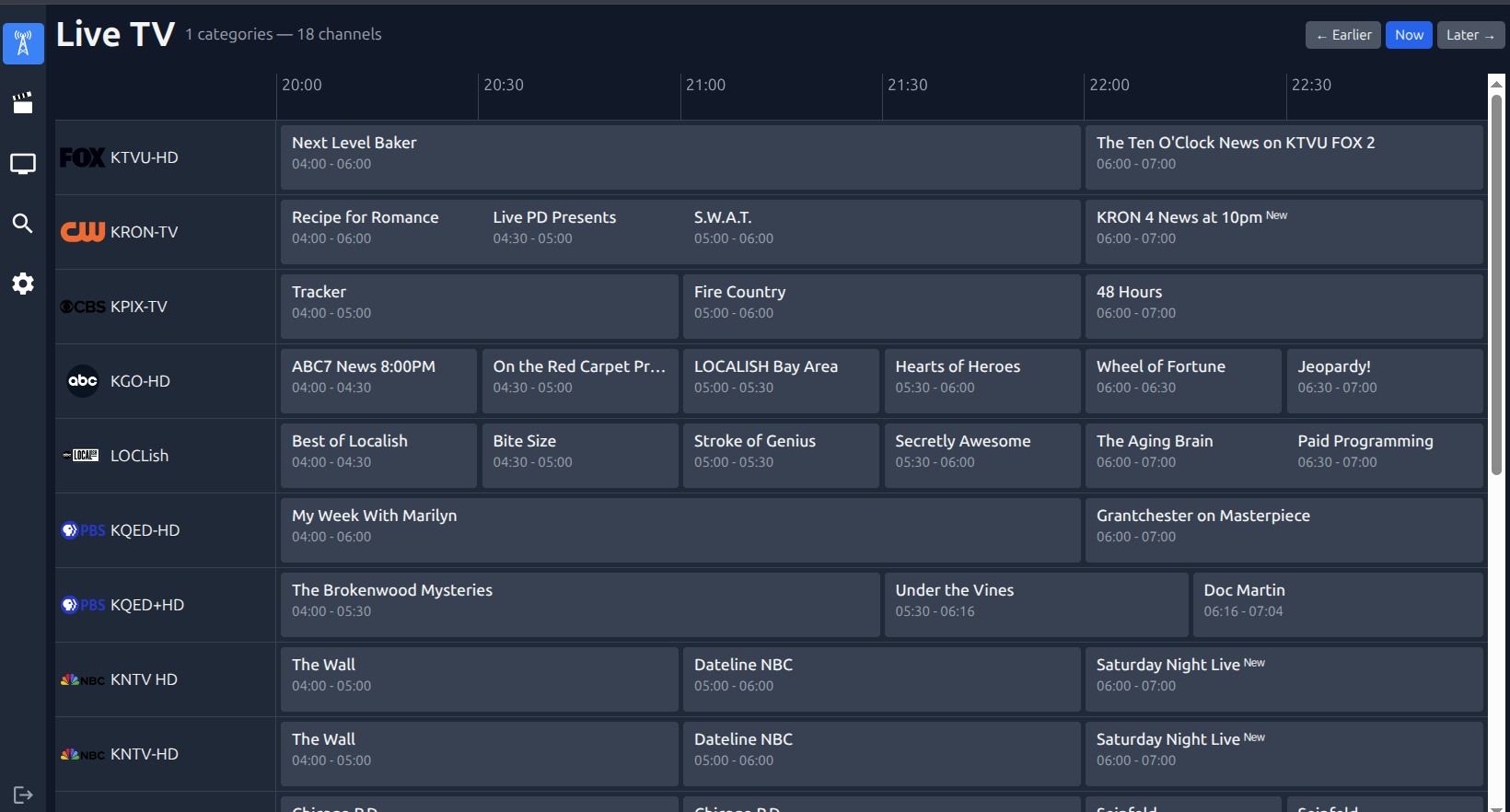Select Stroke of Genius program
Image resolution: width=1510 pixels, height=812 pixels.
pyautogui.click(x=781, y=456)
